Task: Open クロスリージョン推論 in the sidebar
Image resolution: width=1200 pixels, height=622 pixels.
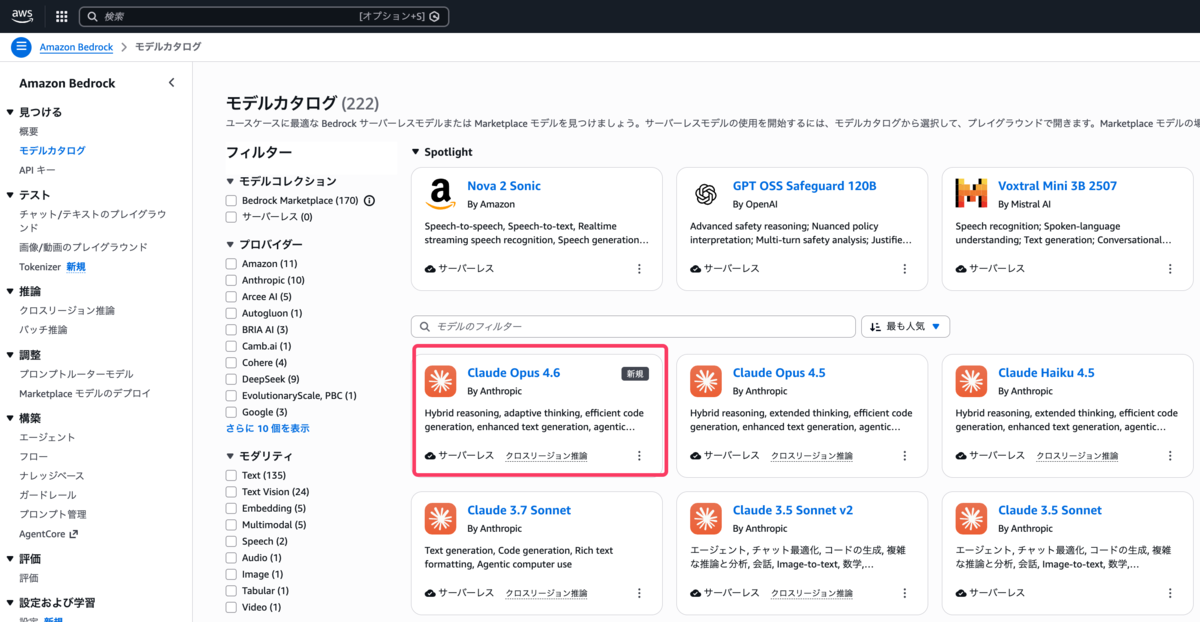Action: coord(67,310)
